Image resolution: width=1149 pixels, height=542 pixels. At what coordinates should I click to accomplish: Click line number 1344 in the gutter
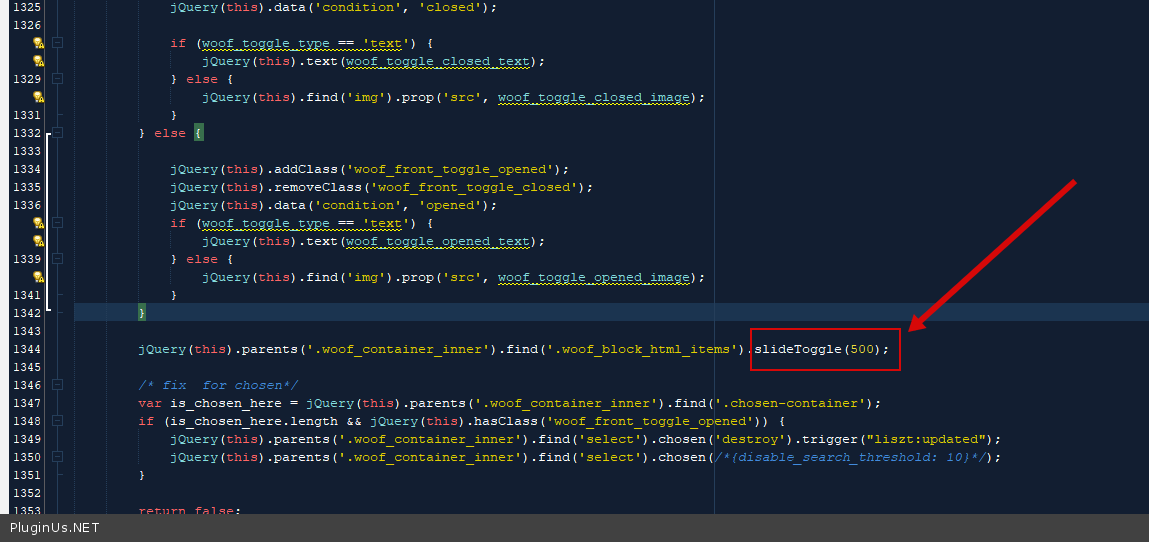point(25,349)
